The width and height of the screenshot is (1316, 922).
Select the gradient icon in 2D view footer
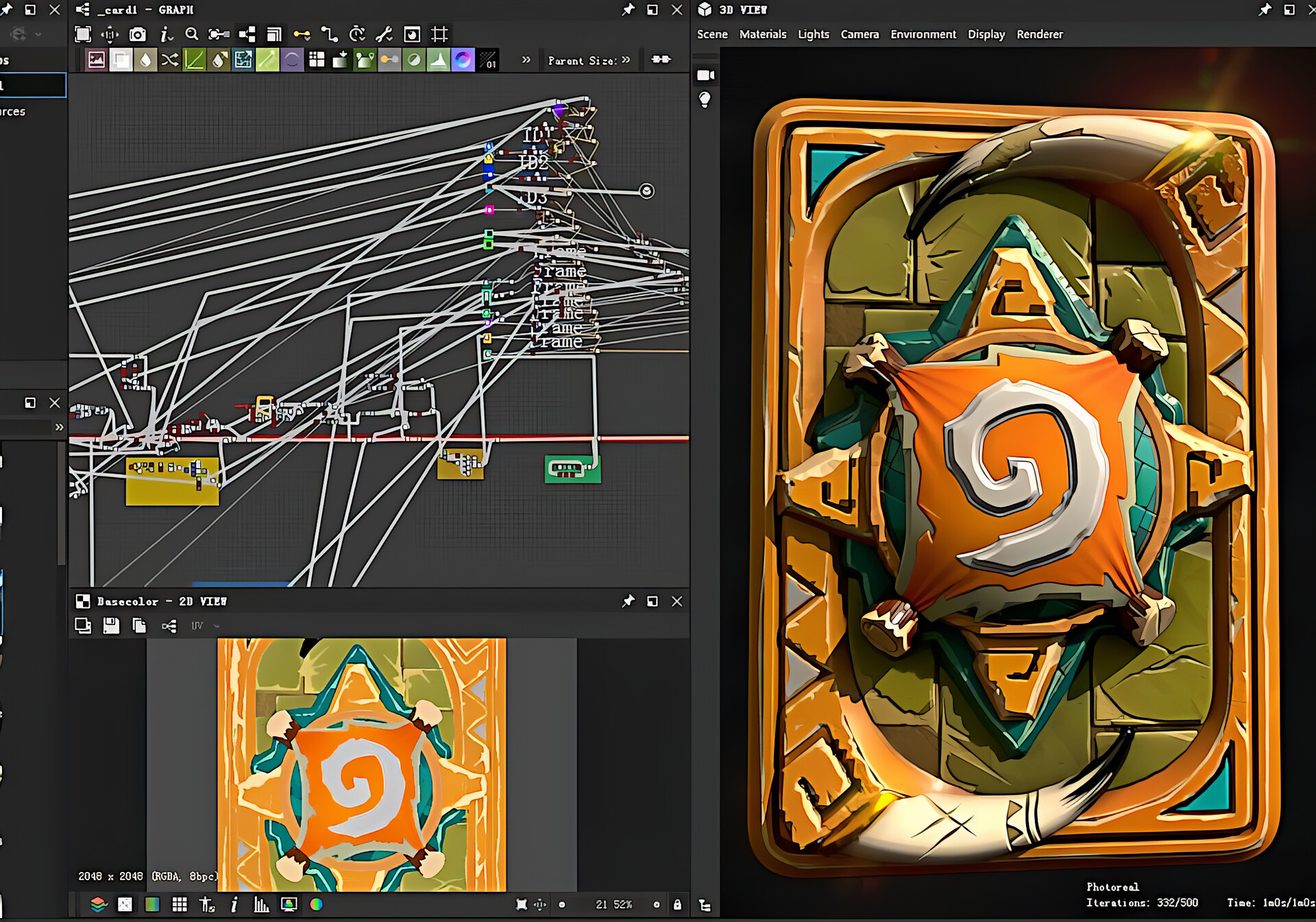(x=152, y=904)
